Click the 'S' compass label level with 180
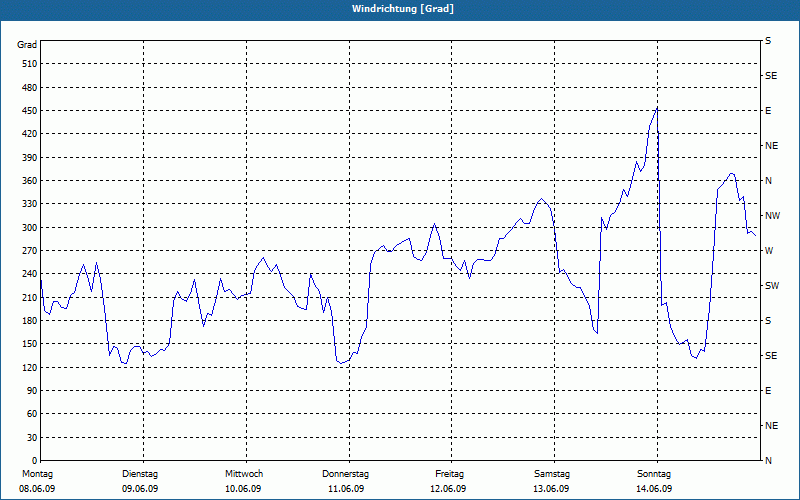800x500 pixels. pos(768,321)
